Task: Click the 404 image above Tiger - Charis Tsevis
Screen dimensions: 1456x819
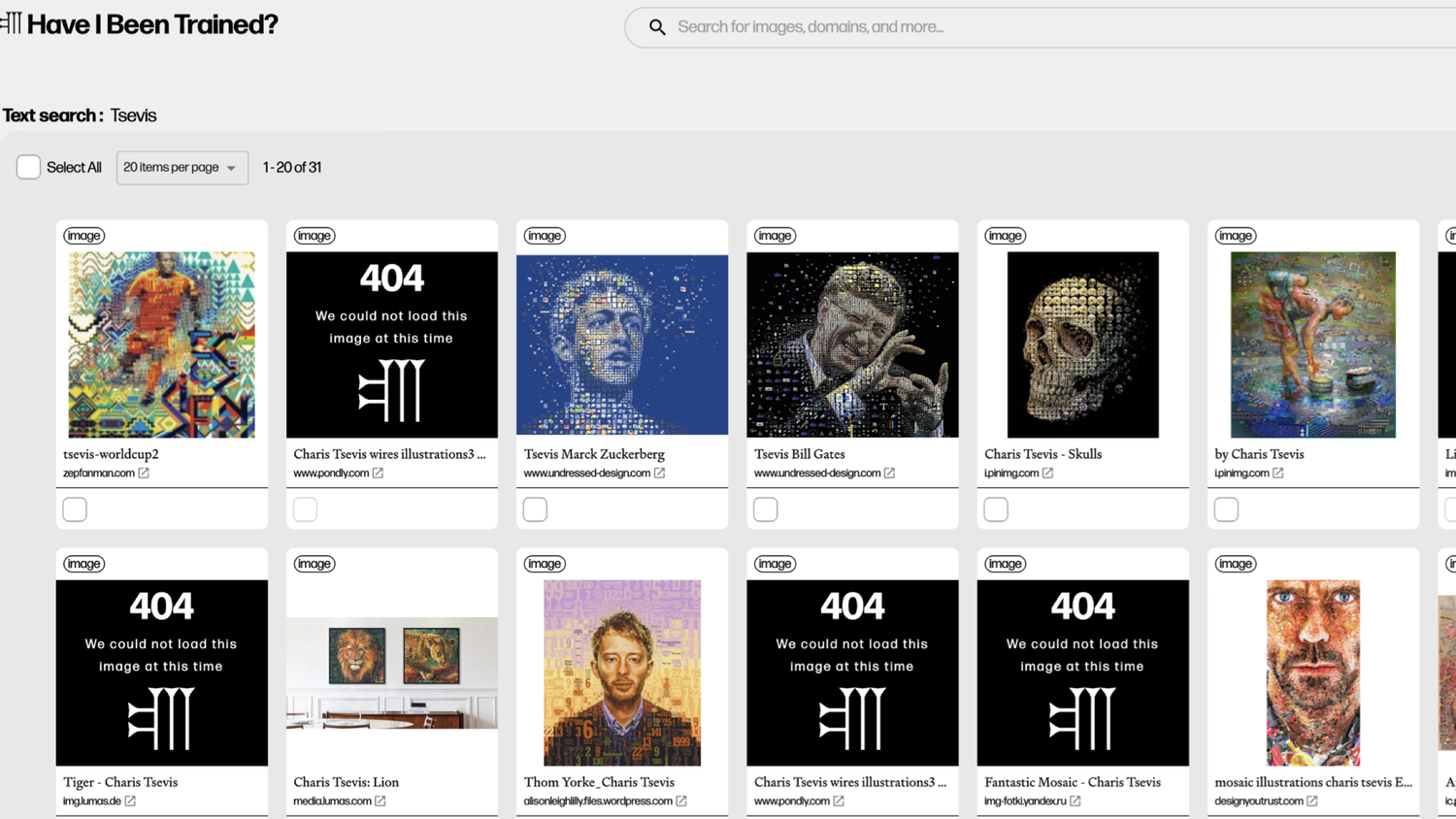Action: point(161,672)
